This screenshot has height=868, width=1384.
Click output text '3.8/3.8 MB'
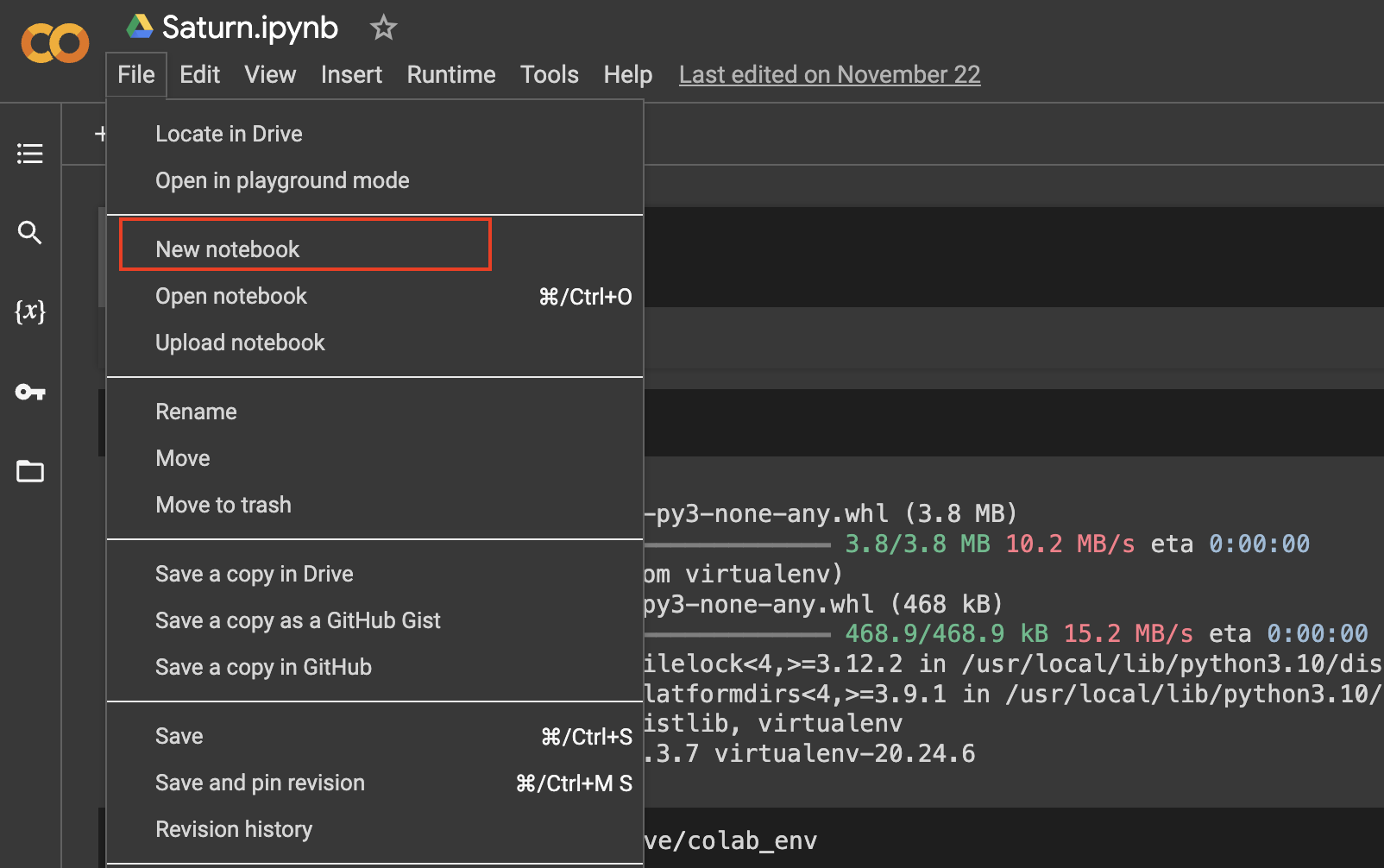point(917,544)
